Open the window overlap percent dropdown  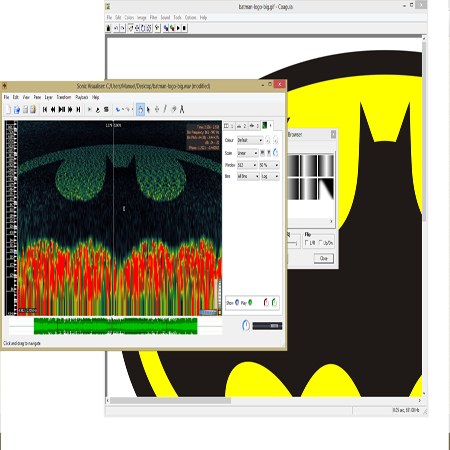pos(269,165)
